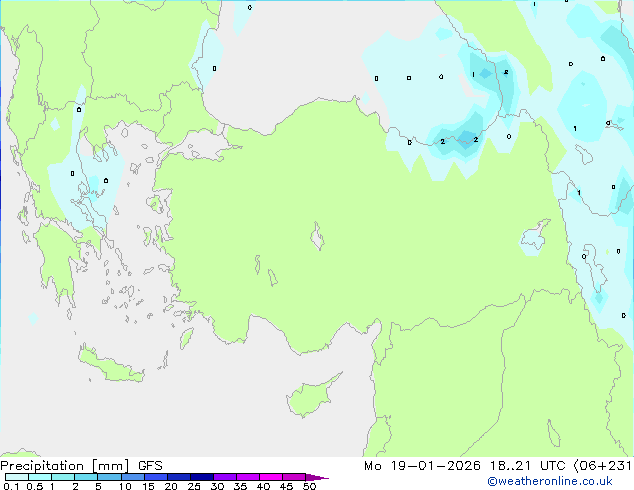Image resolution: width=634 pixels, height=490 pixels.
Task: Select the 5–10 mm legend color box
Action: 109,477
